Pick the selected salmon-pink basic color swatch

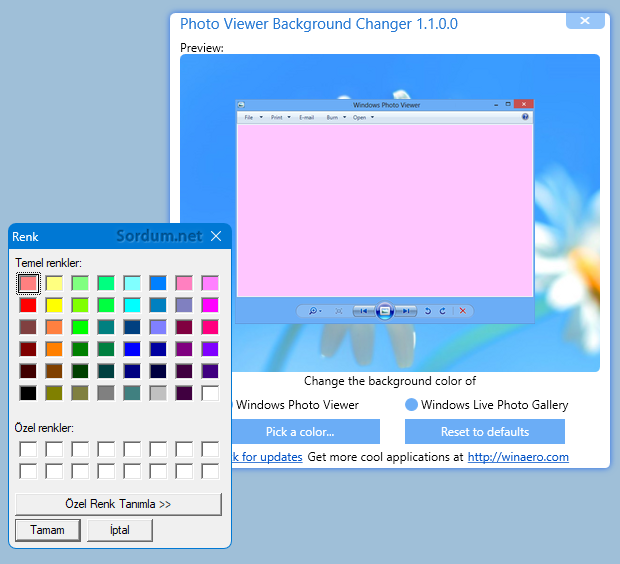(28, 283)
